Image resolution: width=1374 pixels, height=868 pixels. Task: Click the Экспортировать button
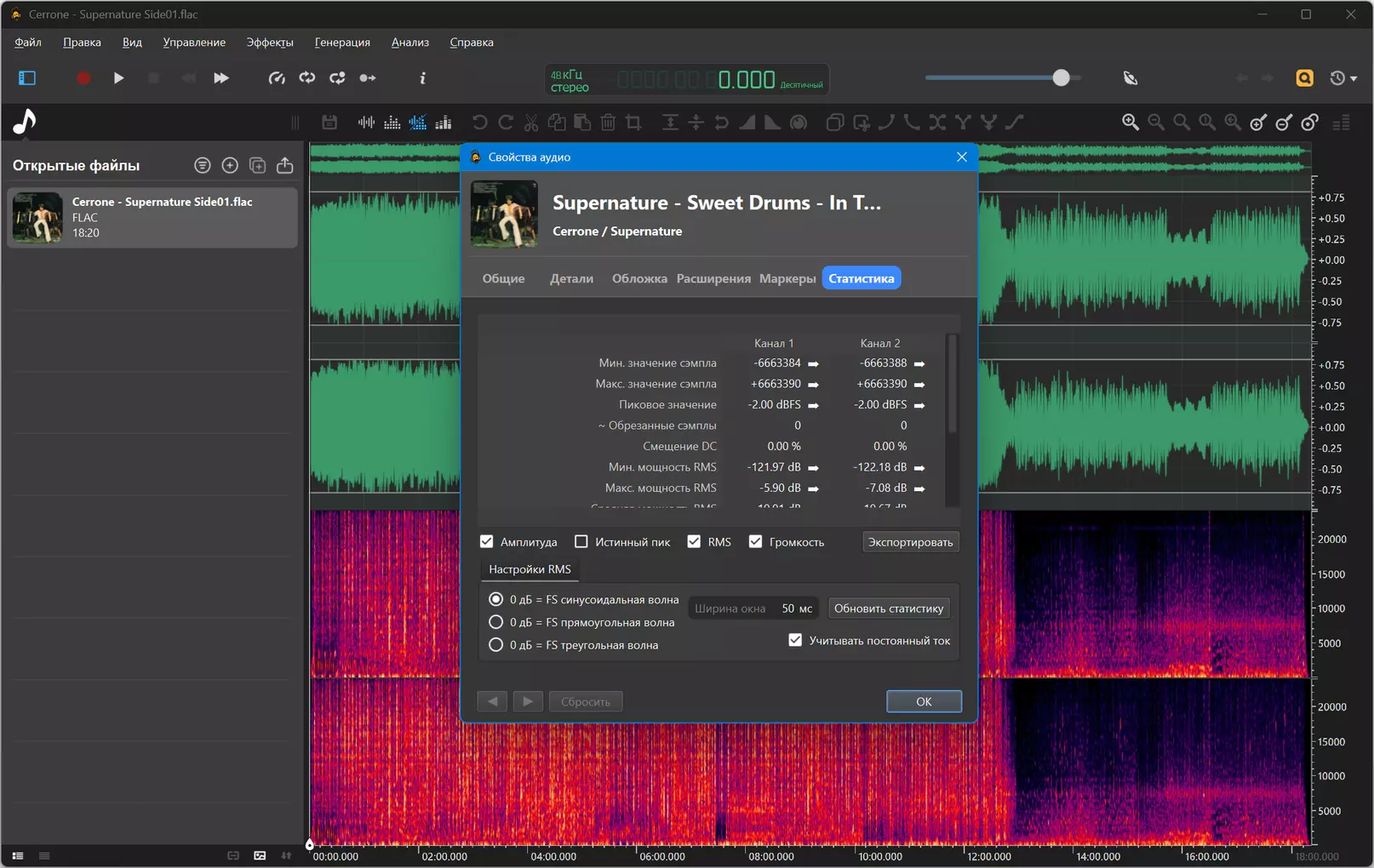point(910,542)
